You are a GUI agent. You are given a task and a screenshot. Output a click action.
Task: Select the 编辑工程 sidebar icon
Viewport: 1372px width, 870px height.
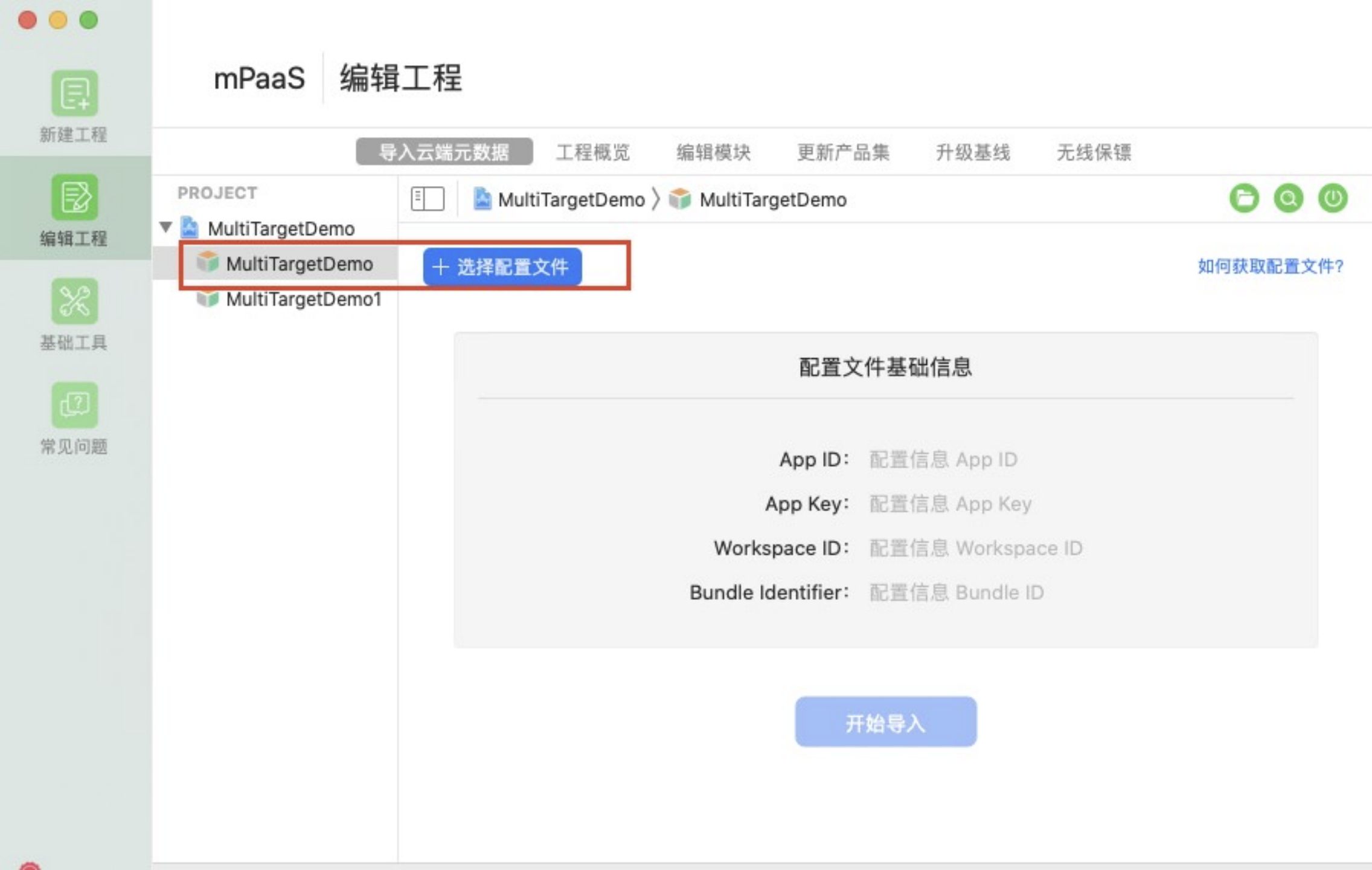tap(72, 196)
